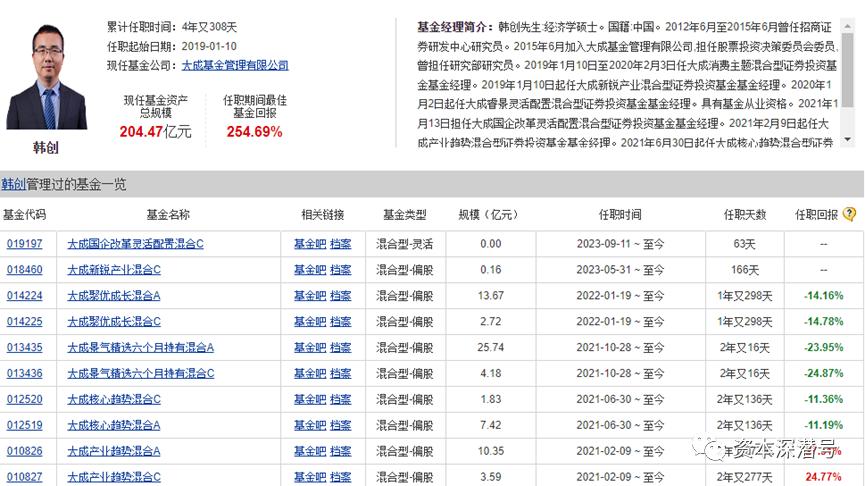Viewport: 865px width, 486px height.
Task: Open fund 大成产业趋势混合C
Action: click(x=114, y=477)
